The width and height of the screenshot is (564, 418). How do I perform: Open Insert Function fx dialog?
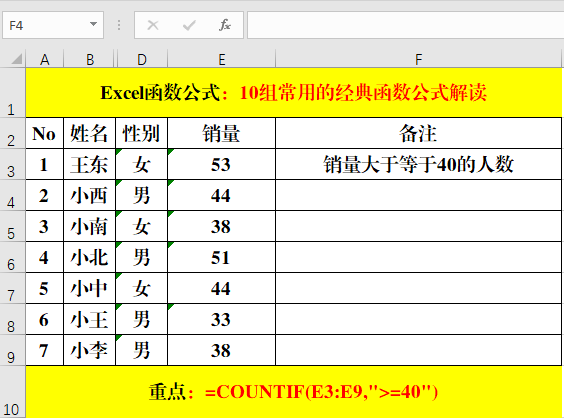[225, 25]
